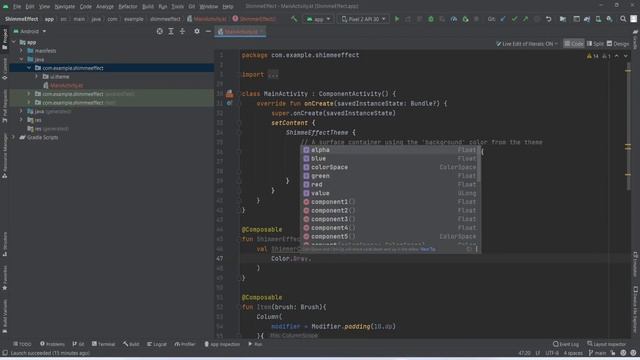Collapse the app module tree node
Screen dimensions: 640x360
(14, 42)
